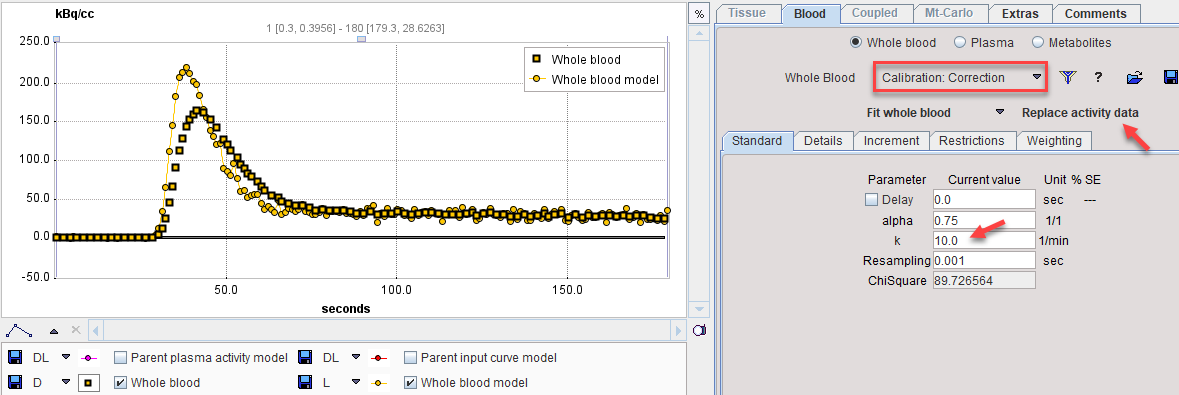The height and width of the screenshot is (395, 1179).
Task: Enable Parent plasma activity model checkbox
Action: [121, 357]
